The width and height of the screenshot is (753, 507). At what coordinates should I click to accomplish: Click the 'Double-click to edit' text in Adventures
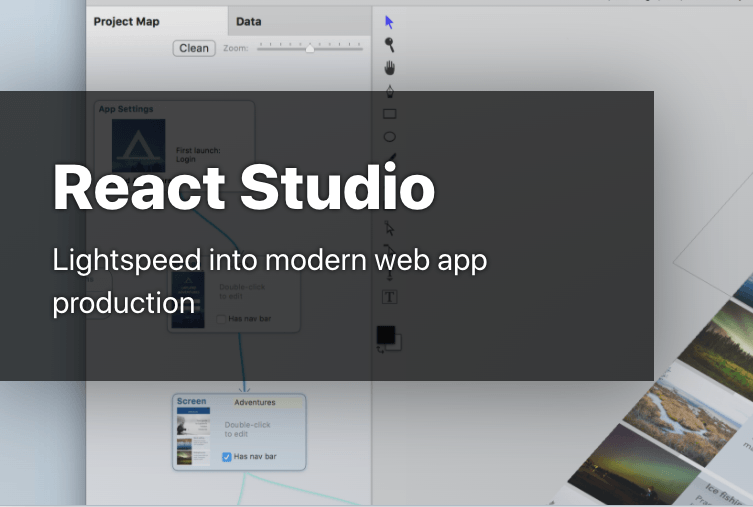point(247,429)
